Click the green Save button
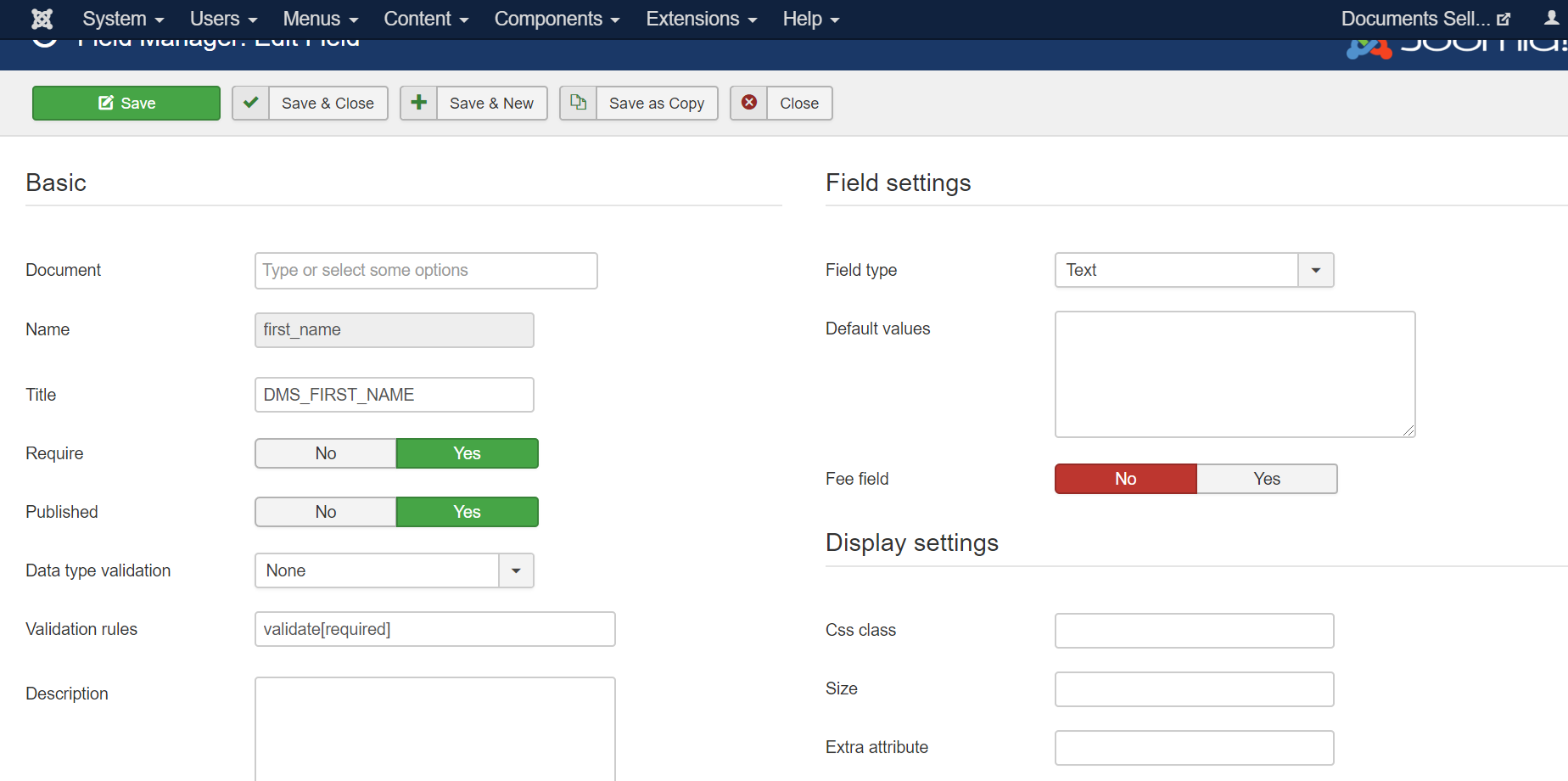The height and width of the screenshot is (781, 1568). tap(126, 103)
